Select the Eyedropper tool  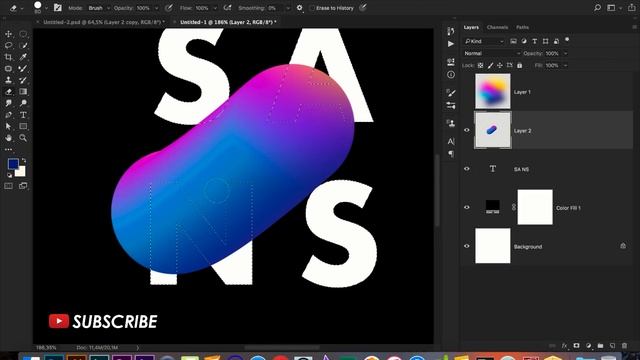(23, 57)
